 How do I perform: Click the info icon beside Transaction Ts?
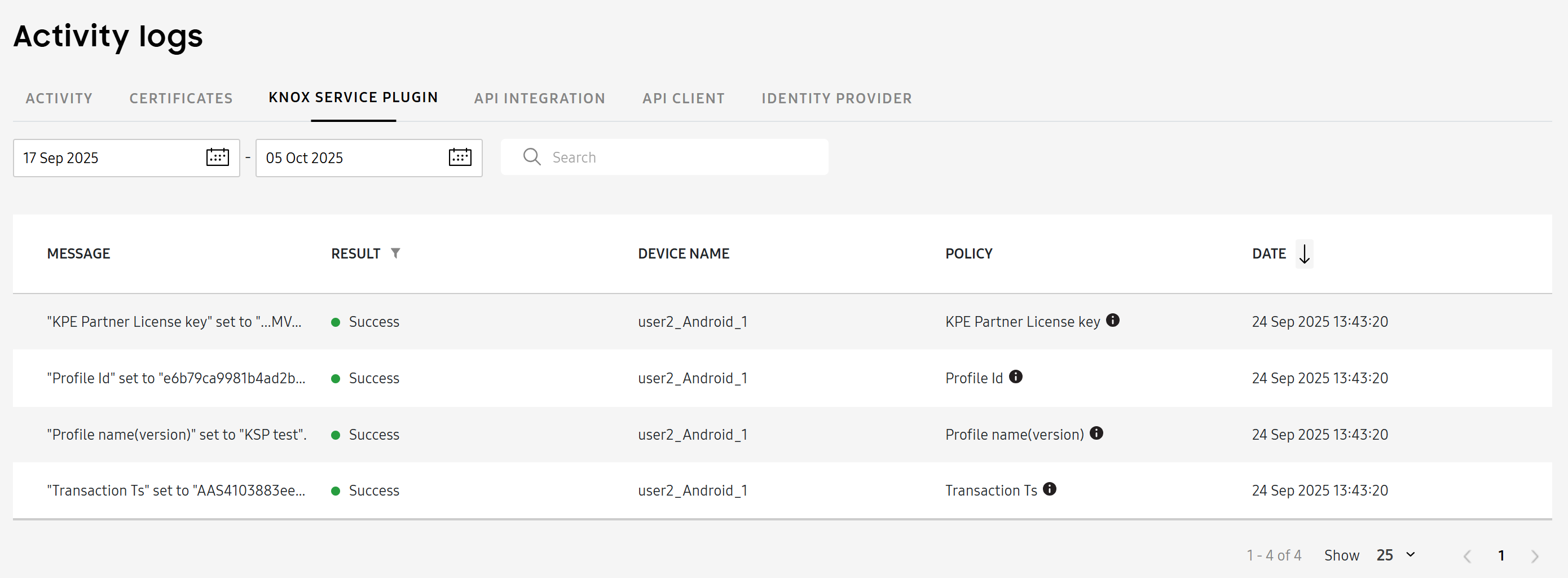tap(1050, 488)
